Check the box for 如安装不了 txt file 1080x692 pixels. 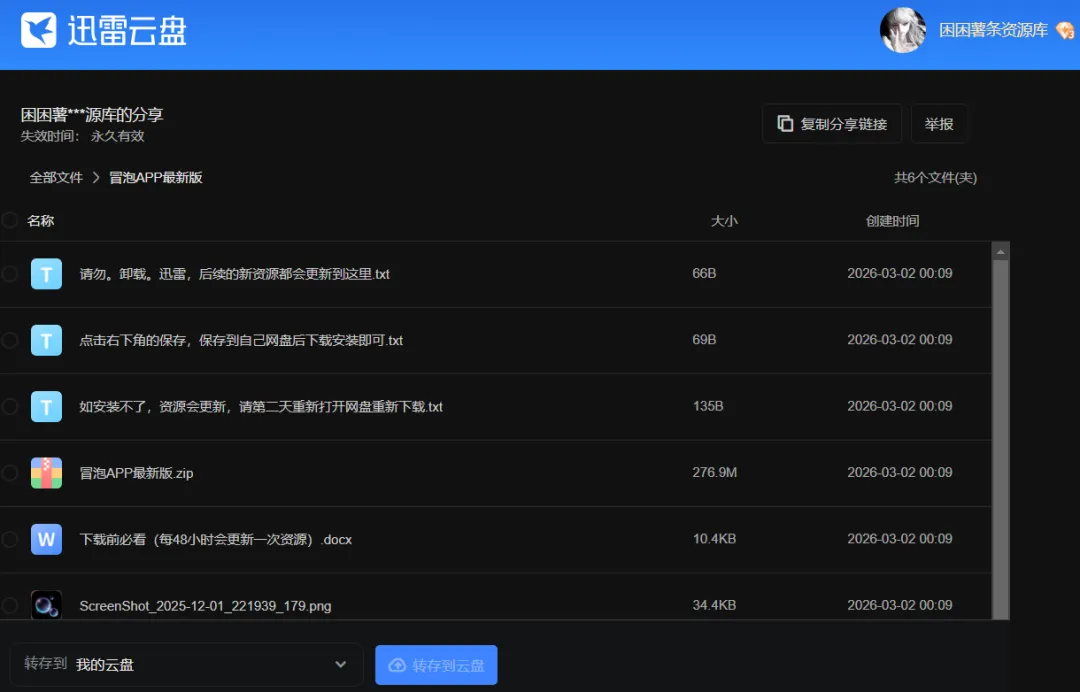coord(10,406)
